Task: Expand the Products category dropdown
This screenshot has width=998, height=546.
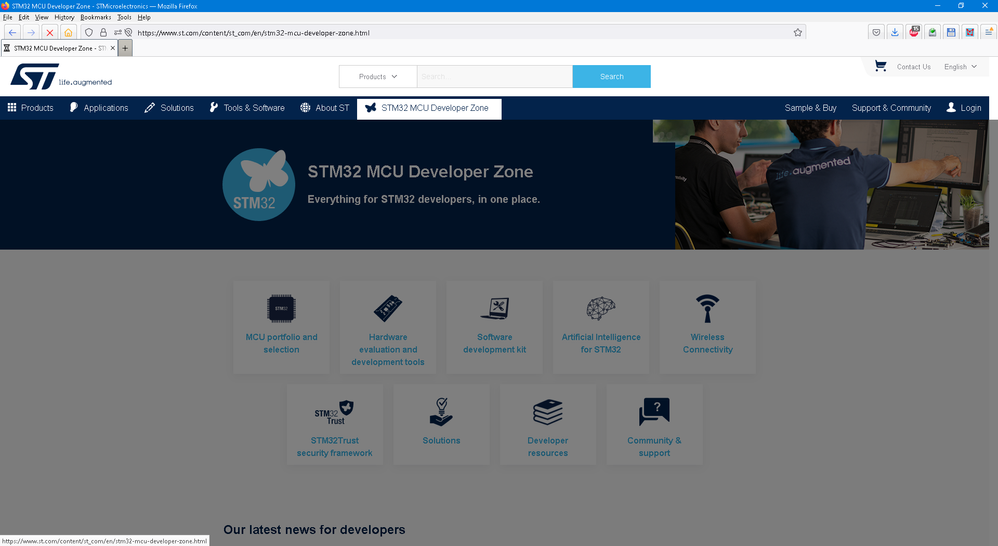Action: pyautogui.click(x=378, y=76)
